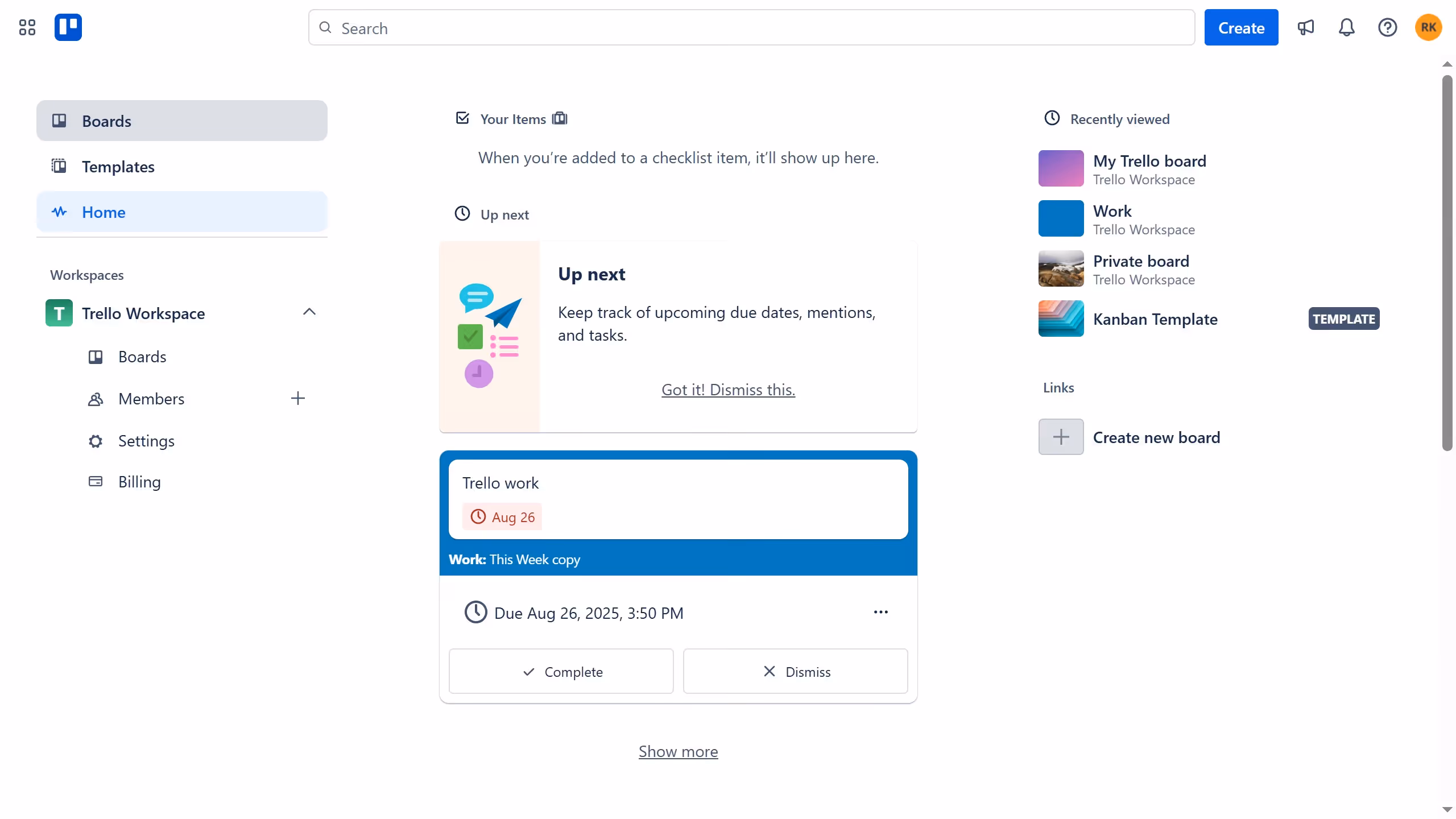Mark the Trello work card Complete
This screenshot has height=819, width=1456.
[561, 671]
